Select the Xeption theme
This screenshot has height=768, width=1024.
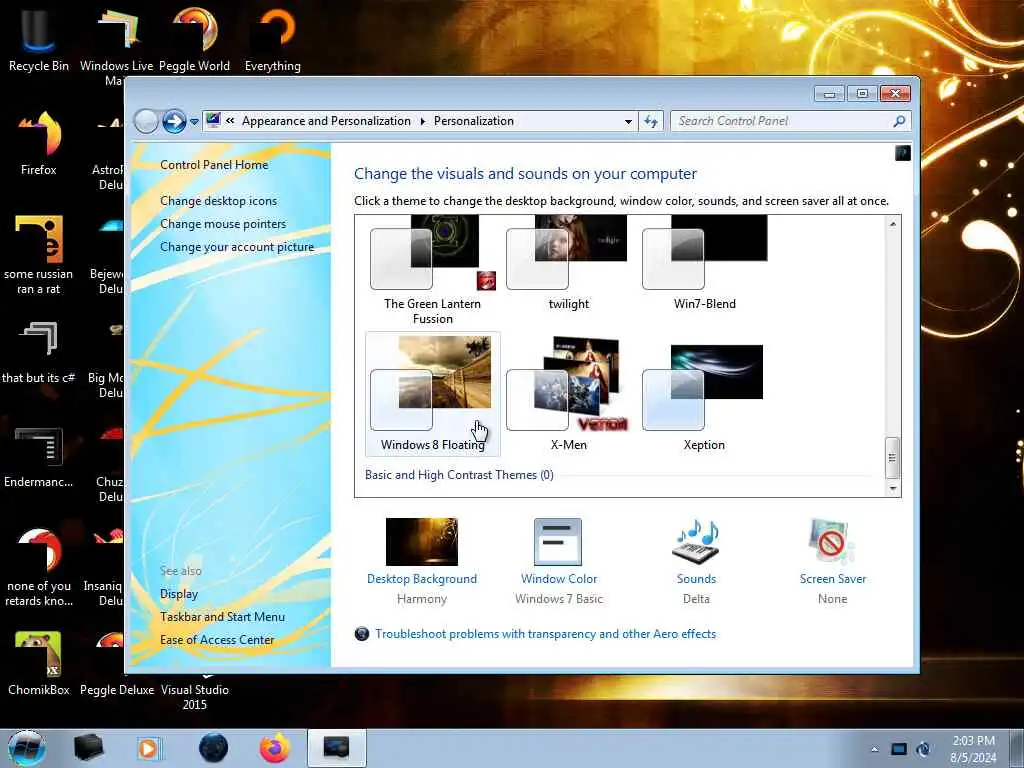tap(704, 393)
